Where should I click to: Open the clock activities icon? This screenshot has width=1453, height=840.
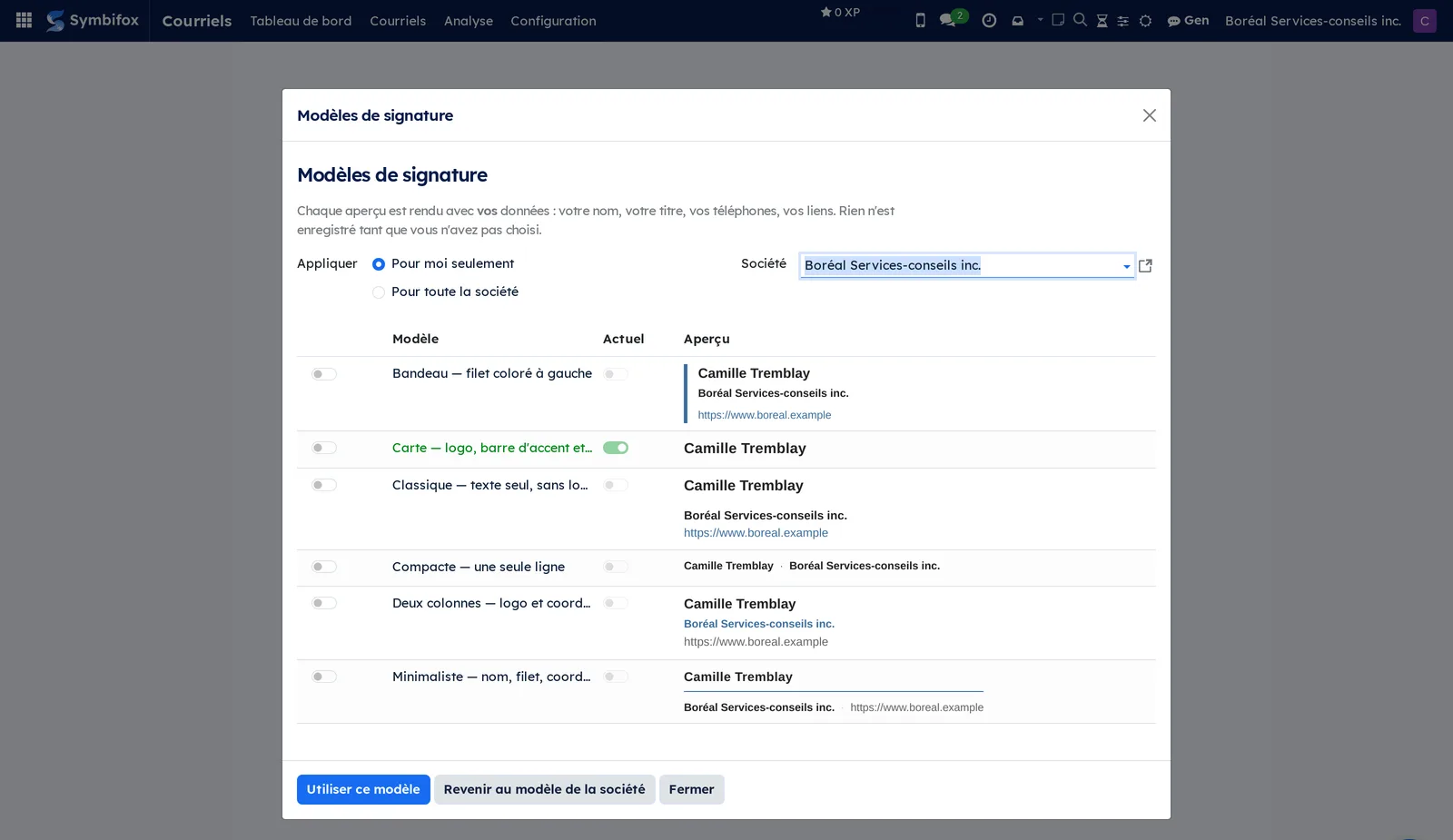point(989,20)
